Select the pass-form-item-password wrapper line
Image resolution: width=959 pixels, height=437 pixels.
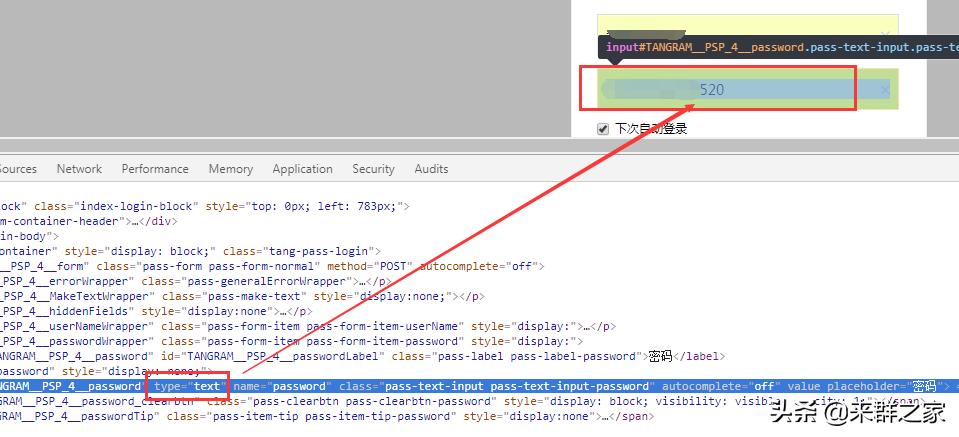tap(292, 341)
